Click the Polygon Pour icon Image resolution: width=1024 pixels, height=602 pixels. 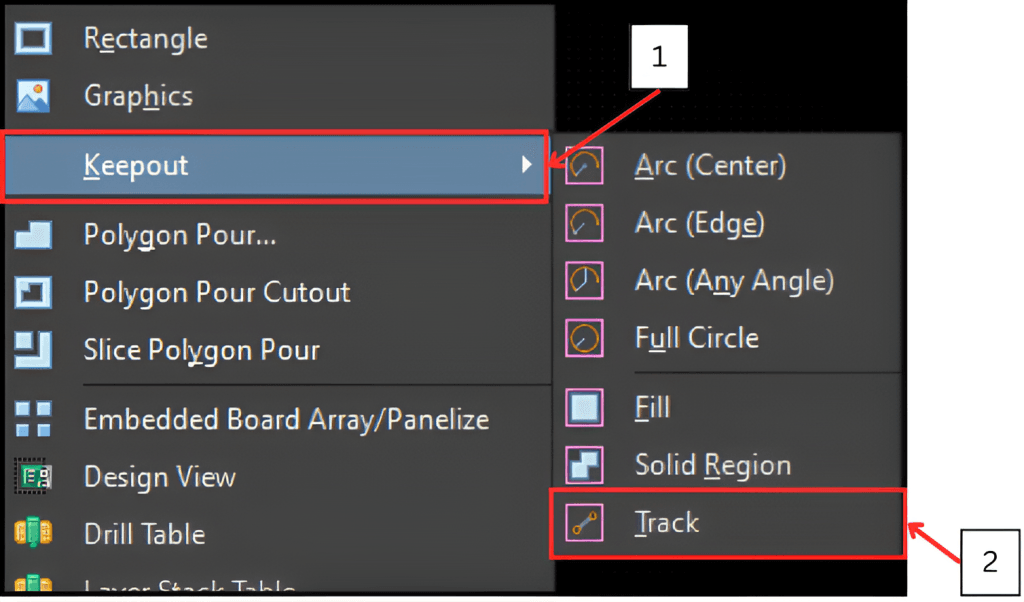pos(33,235)
